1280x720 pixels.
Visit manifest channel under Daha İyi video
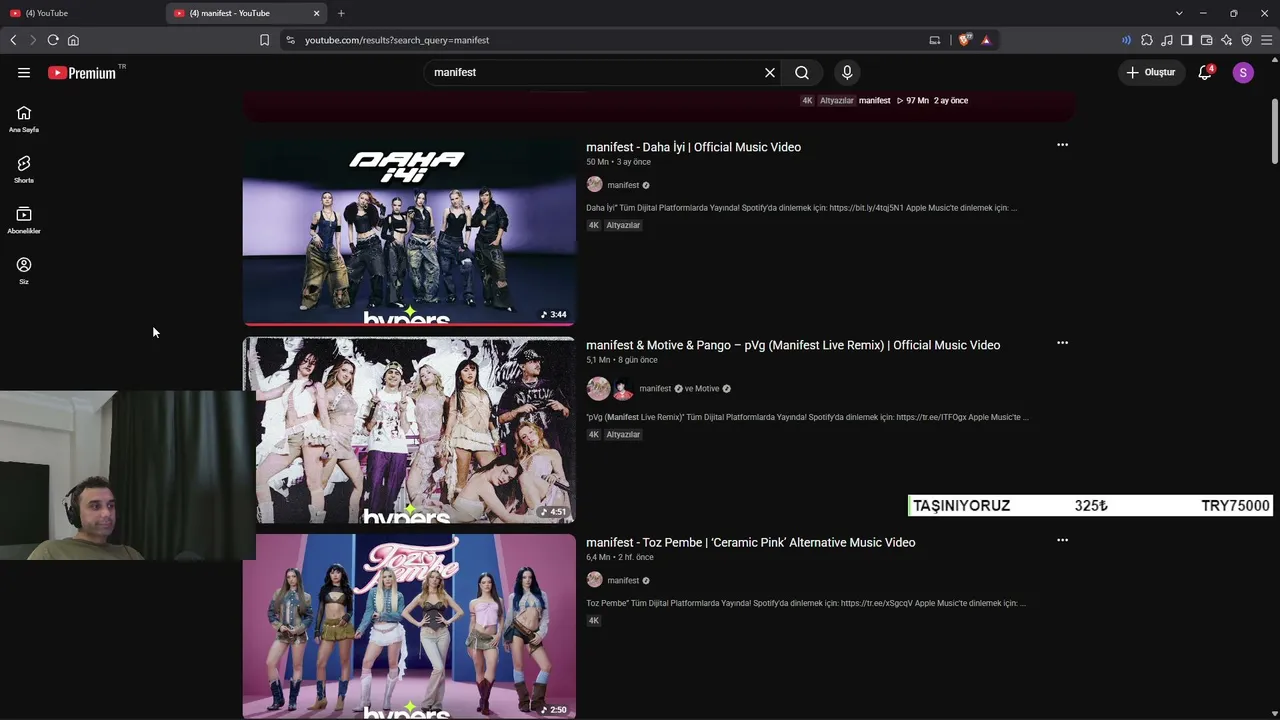coord(623,185)
